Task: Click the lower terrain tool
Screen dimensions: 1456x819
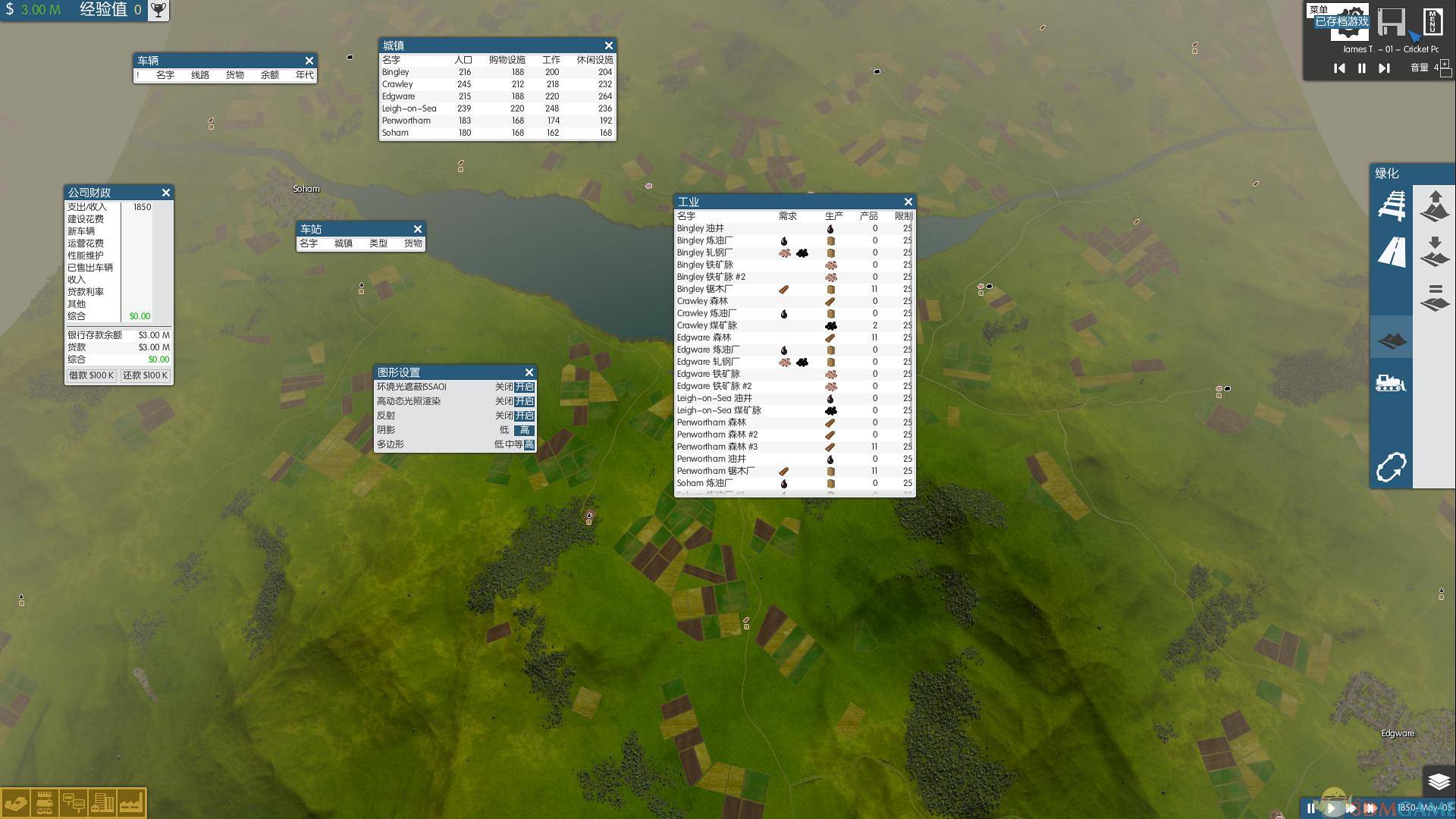Action: click(x=1434, y=252)
